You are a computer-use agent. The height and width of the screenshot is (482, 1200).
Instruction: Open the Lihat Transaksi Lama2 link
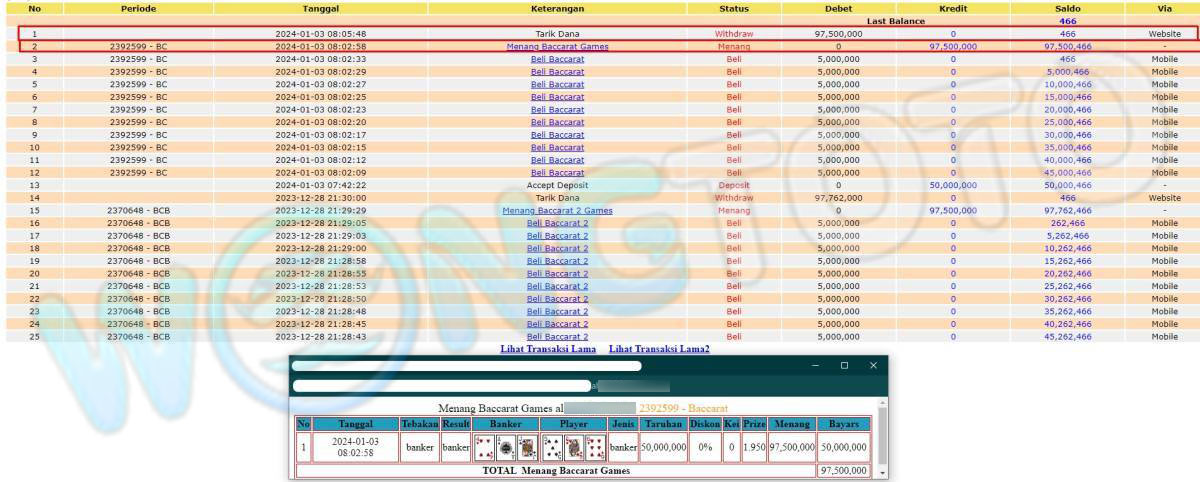coord(659,349)
